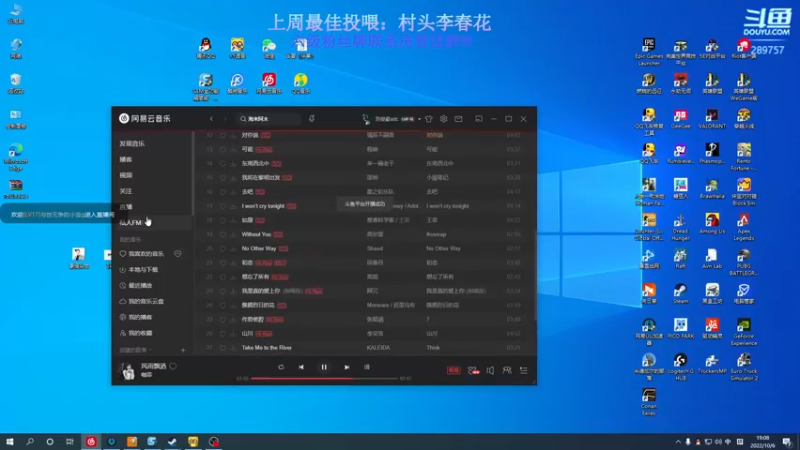Like the now-playing song 风雨飘洒

[x=173, y=366]
